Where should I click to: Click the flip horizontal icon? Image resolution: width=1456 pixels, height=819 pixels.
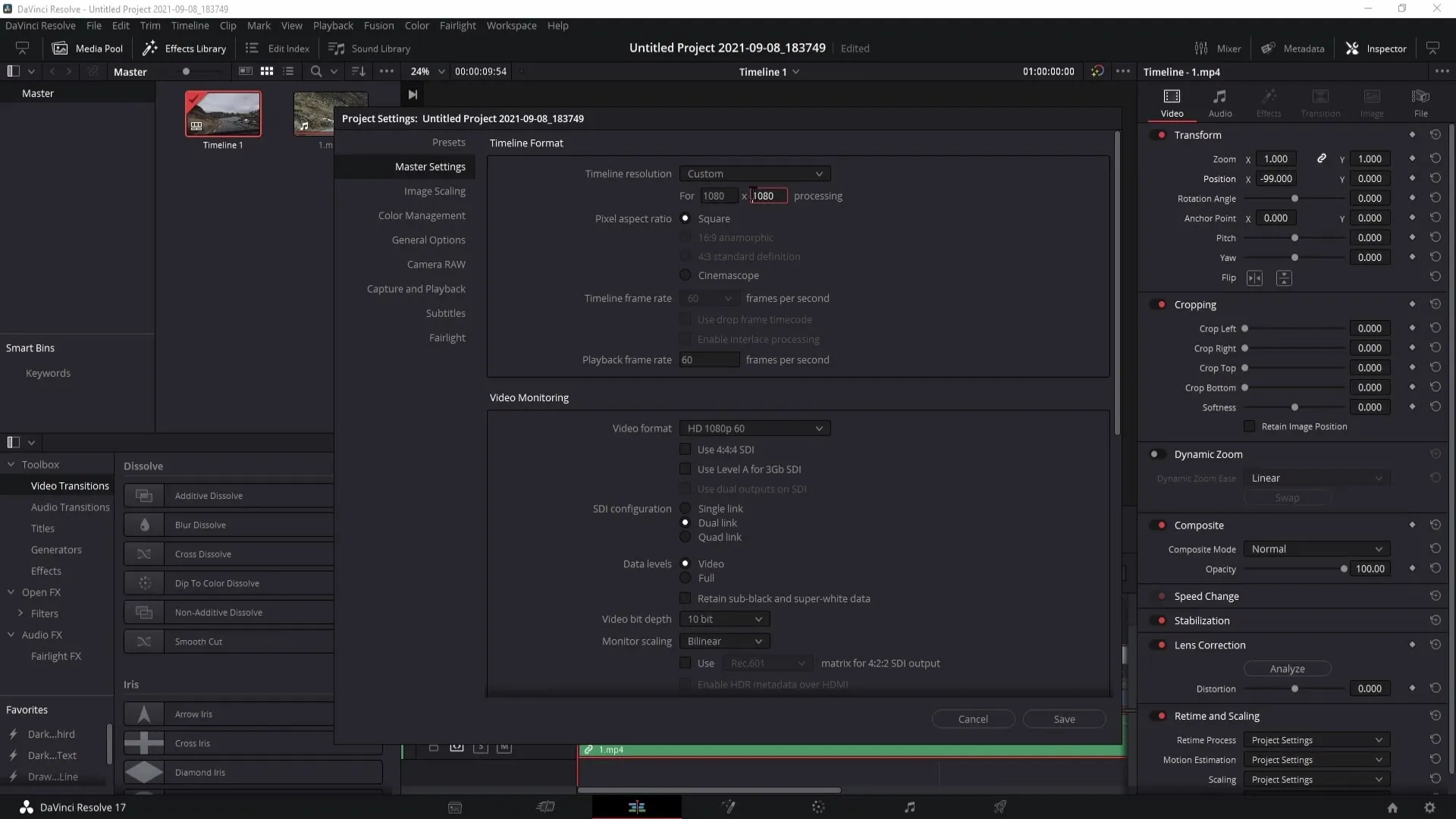[1254, 278]
